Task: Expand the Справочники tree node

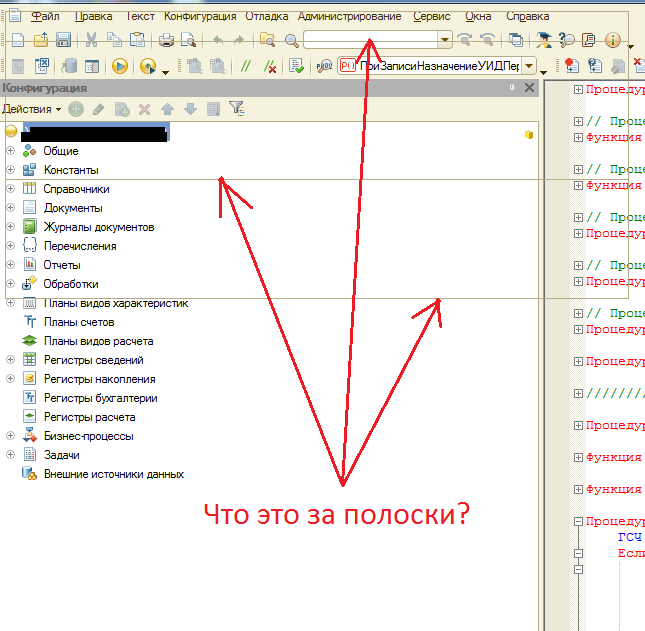Action: 11,189
